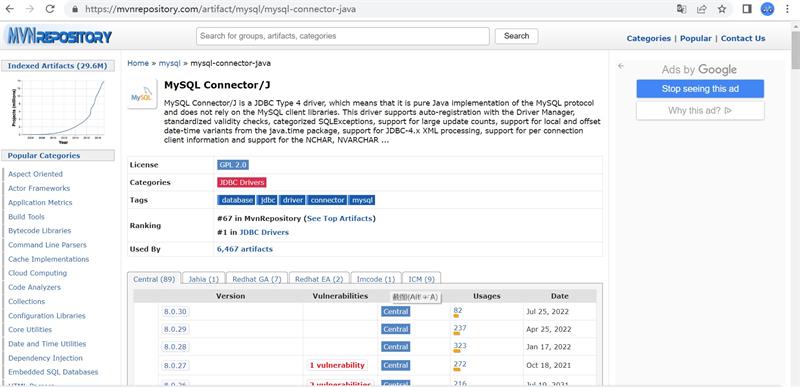This screenshot has height=387, width=800.
Task: Switch to the Imcode (1) tab
Action: [376, 279]
